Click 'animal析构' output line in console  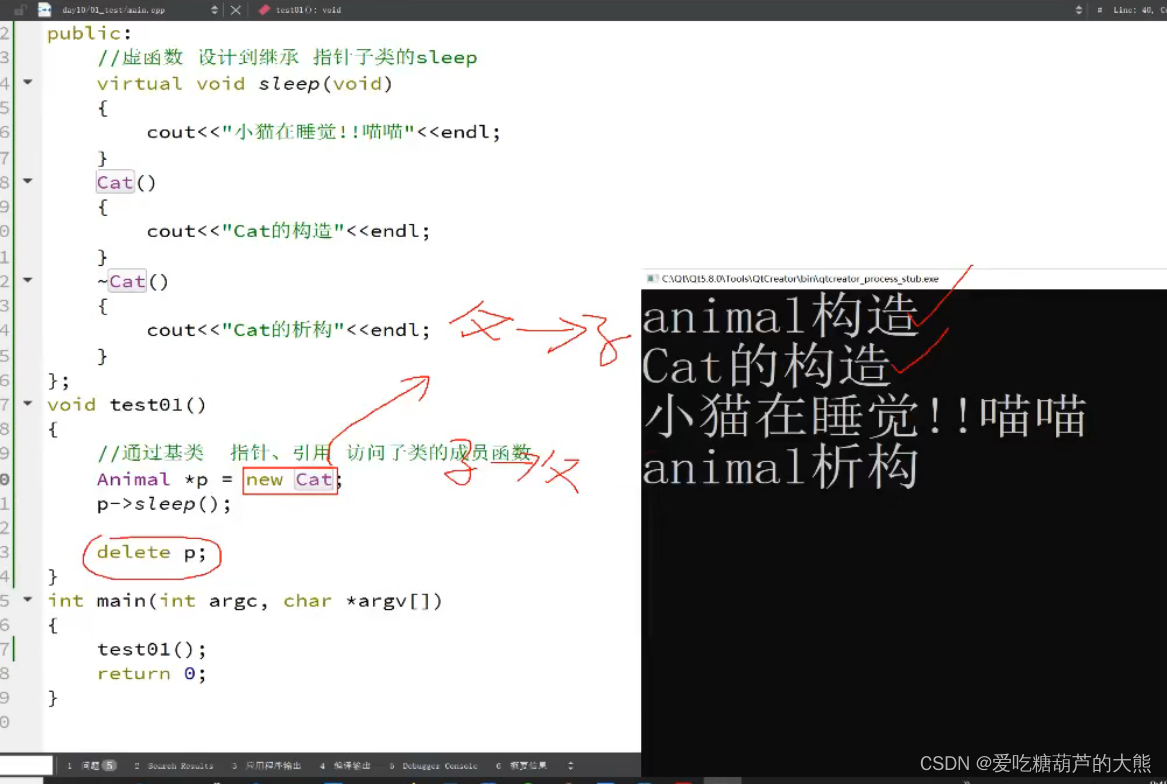[x=780, y=467]
